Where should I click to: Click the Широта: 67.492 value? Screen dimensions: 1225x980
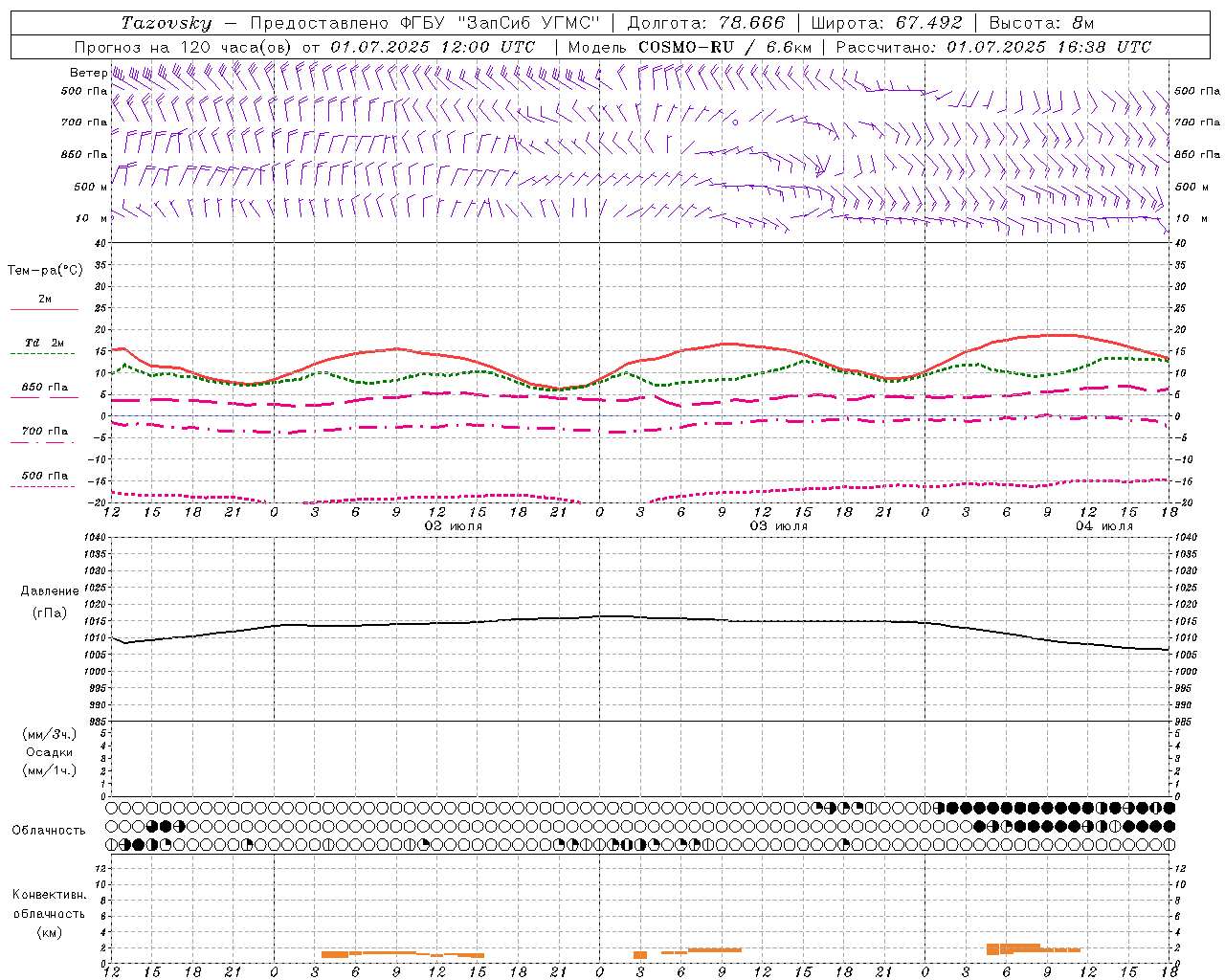(x=886, y=23)
